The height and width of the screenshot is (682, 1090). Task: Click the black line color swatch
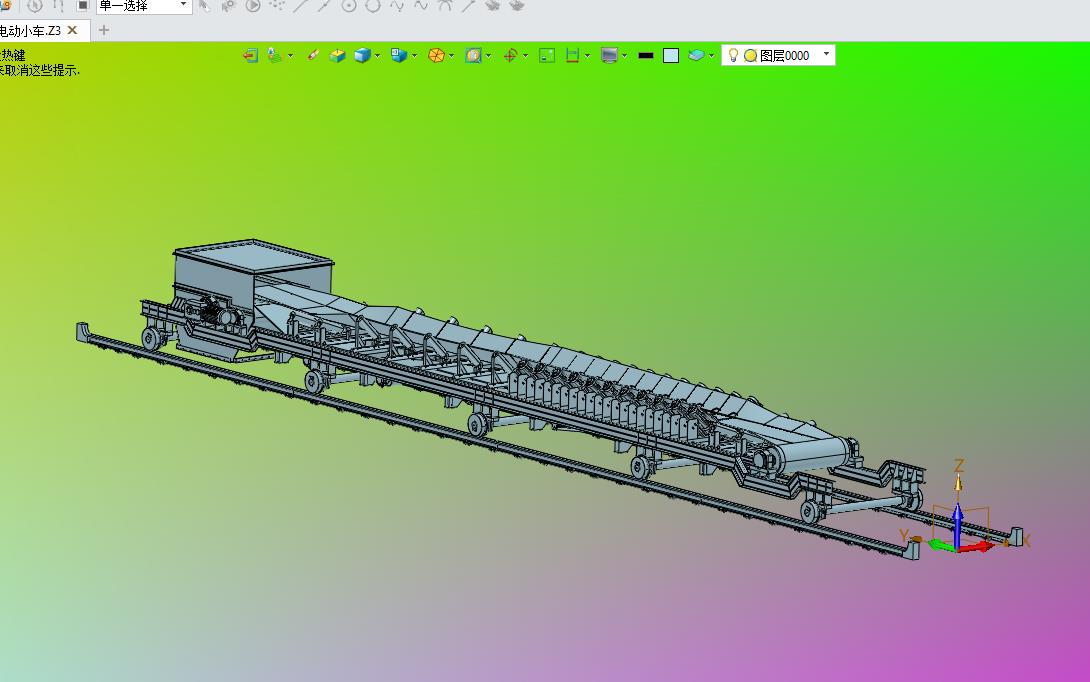[x=646, y=56]
